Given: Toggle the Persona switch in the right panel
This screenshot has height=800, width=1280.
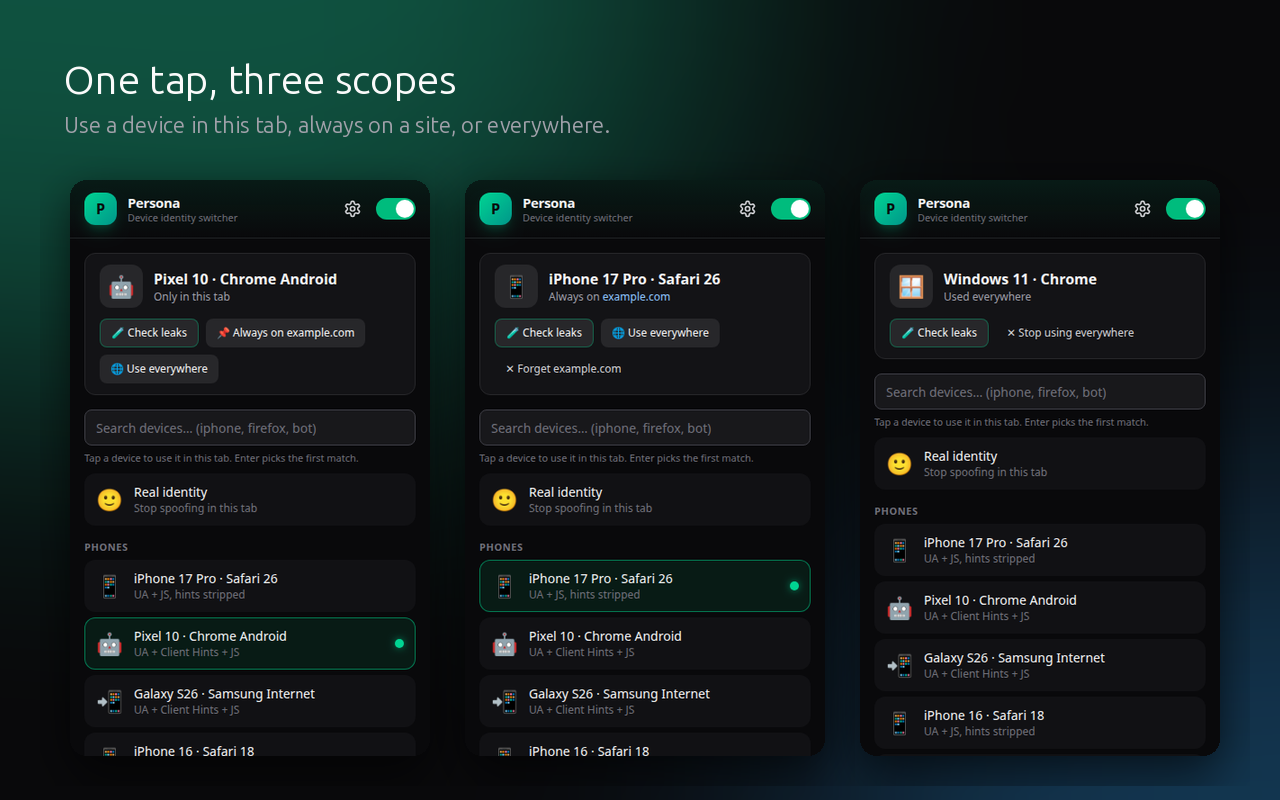Looking at the screenshot, I should pyautogui.click(x=1185, y=209).
